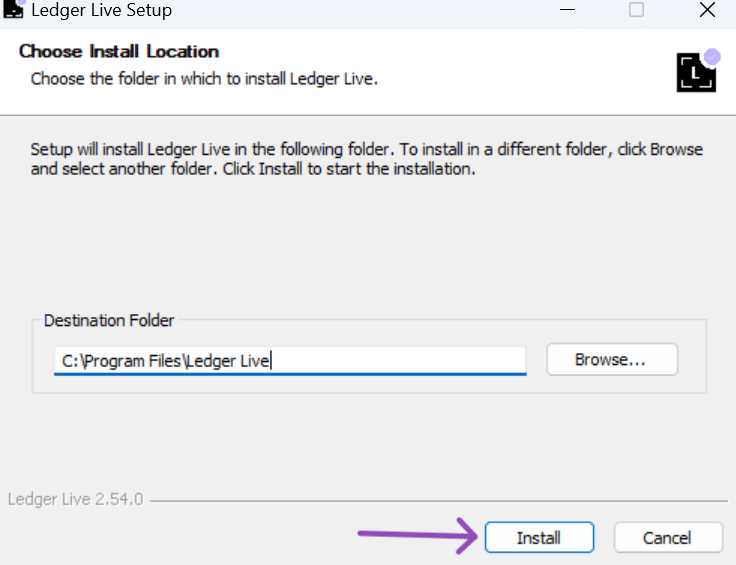Click the Install button

pos(539,537)
